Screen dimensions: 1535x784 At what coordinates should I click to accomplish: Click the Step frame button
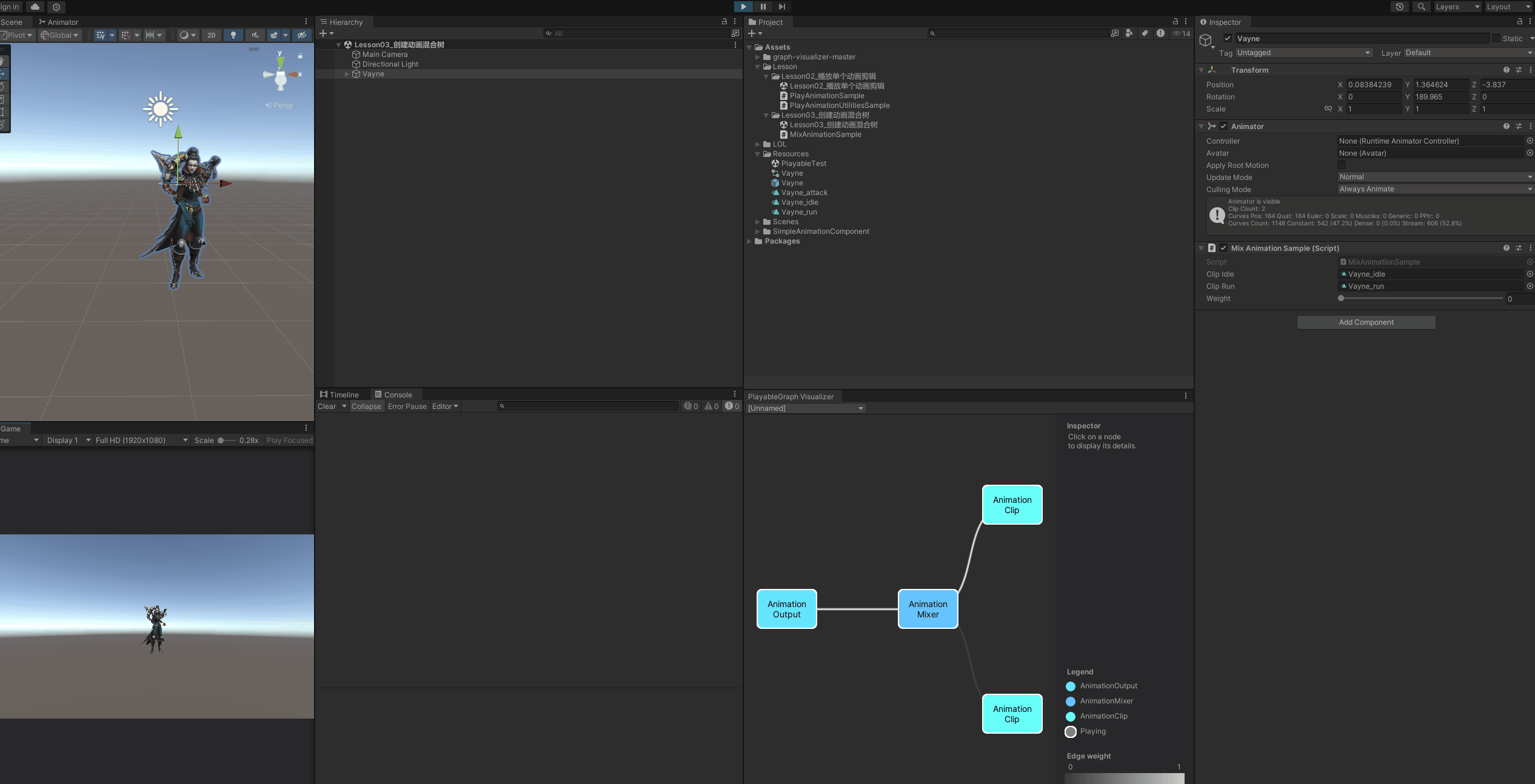point(782,7)
